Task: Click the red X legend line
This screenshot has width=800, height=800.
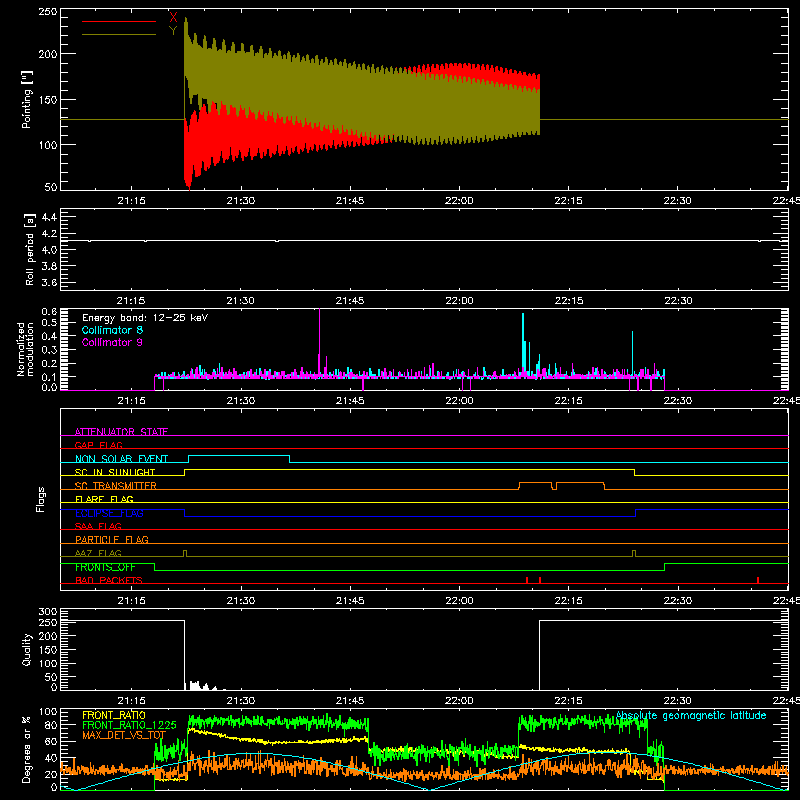Action: coord(118,21)
